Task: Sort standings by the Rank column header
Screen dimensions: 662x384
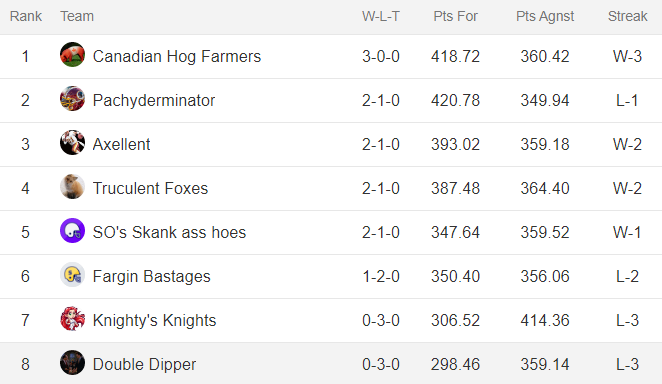Action: pos(26,16)
